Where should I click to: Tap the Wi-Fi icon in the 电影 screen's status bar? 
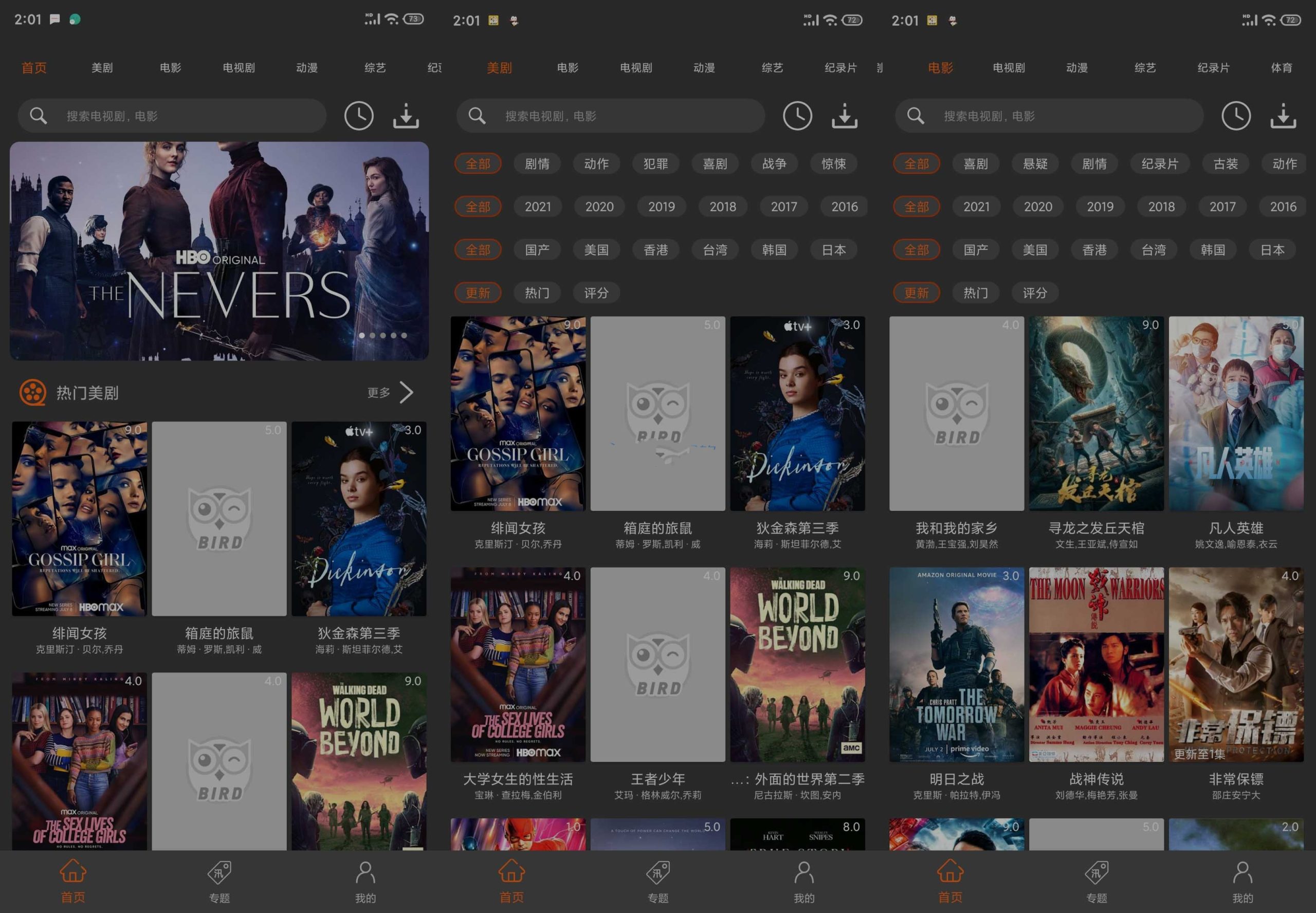[x=1269, y=20]
